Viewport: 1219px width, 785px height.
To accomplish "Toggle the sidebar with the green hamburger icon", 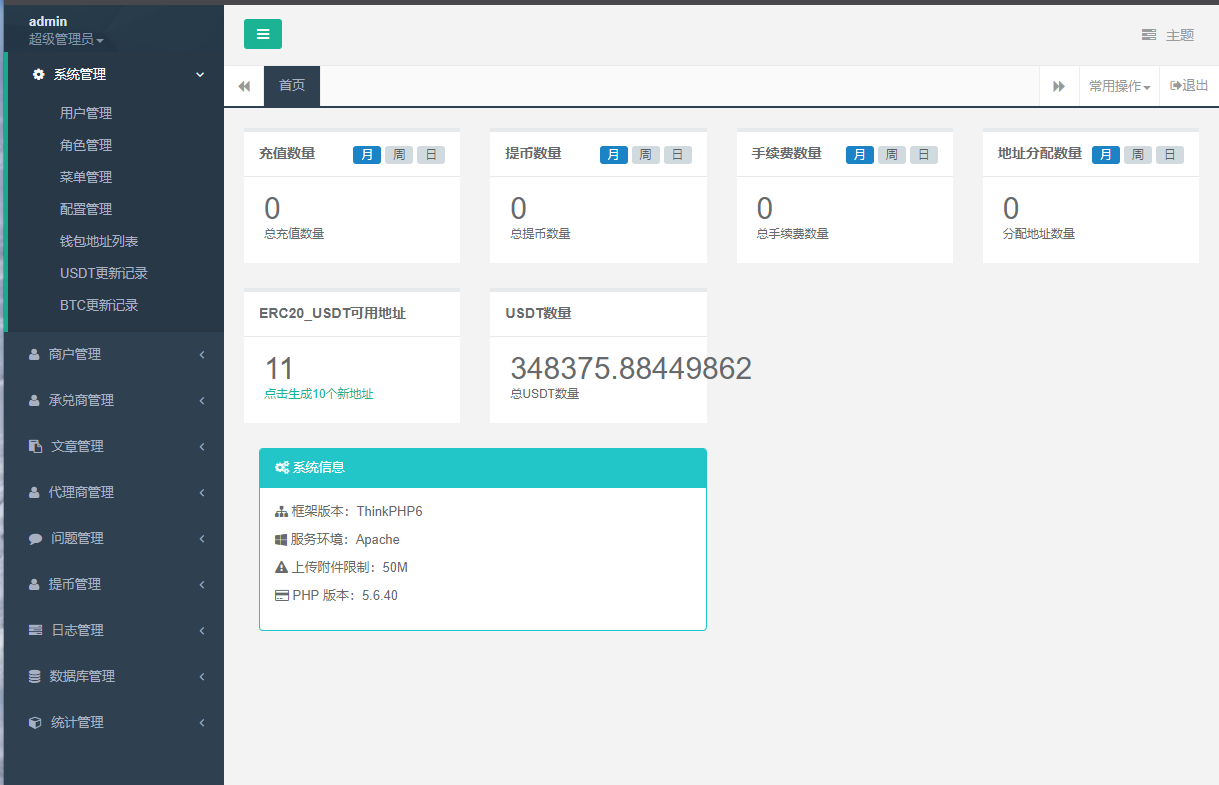I will 262,33.
